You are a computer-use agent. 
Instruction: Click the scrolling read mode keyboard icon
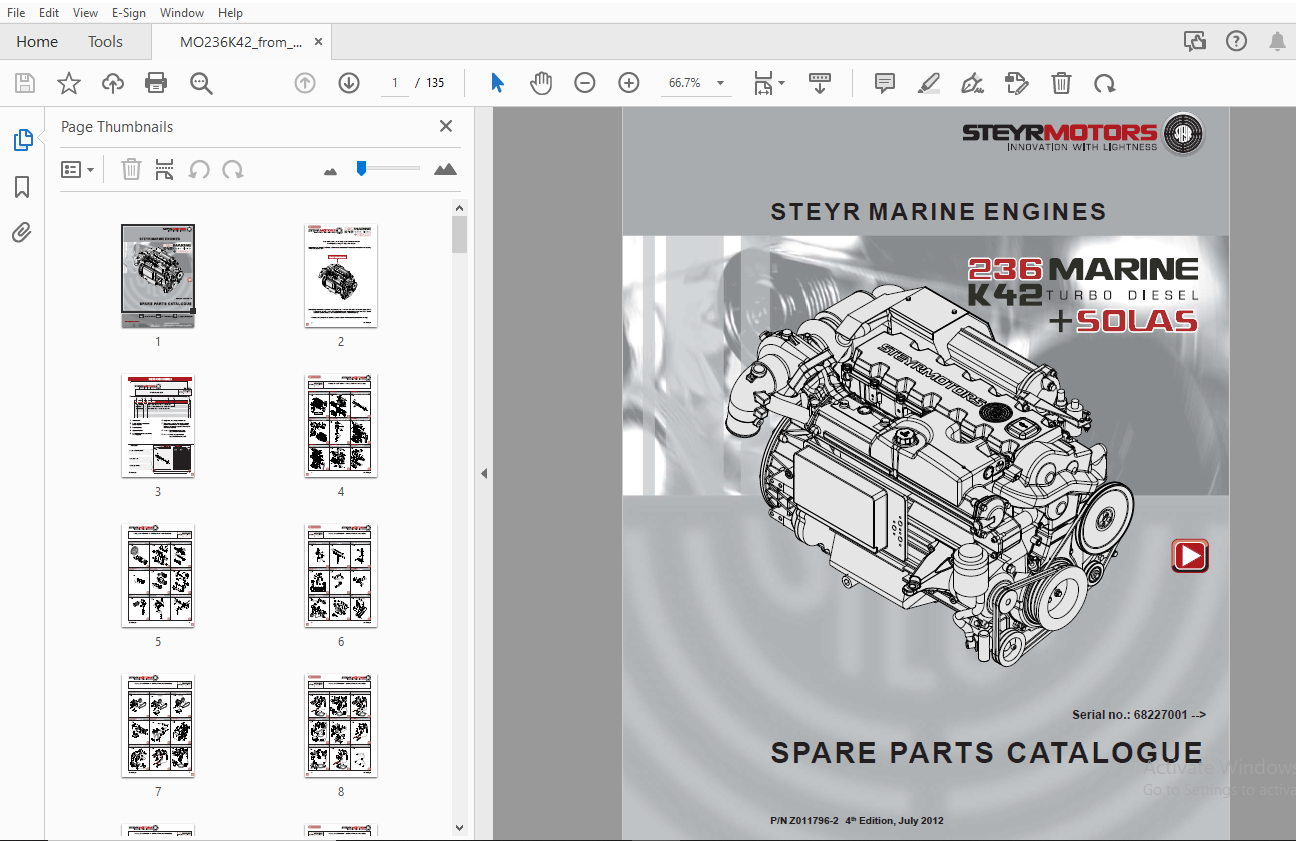coord(820,83)
